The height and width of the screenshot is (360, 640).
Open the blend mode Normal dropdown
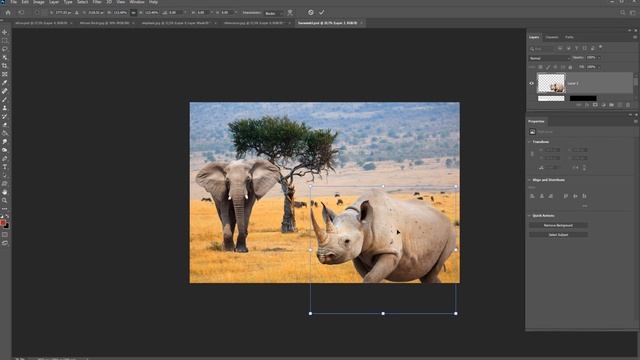[549, 58]
